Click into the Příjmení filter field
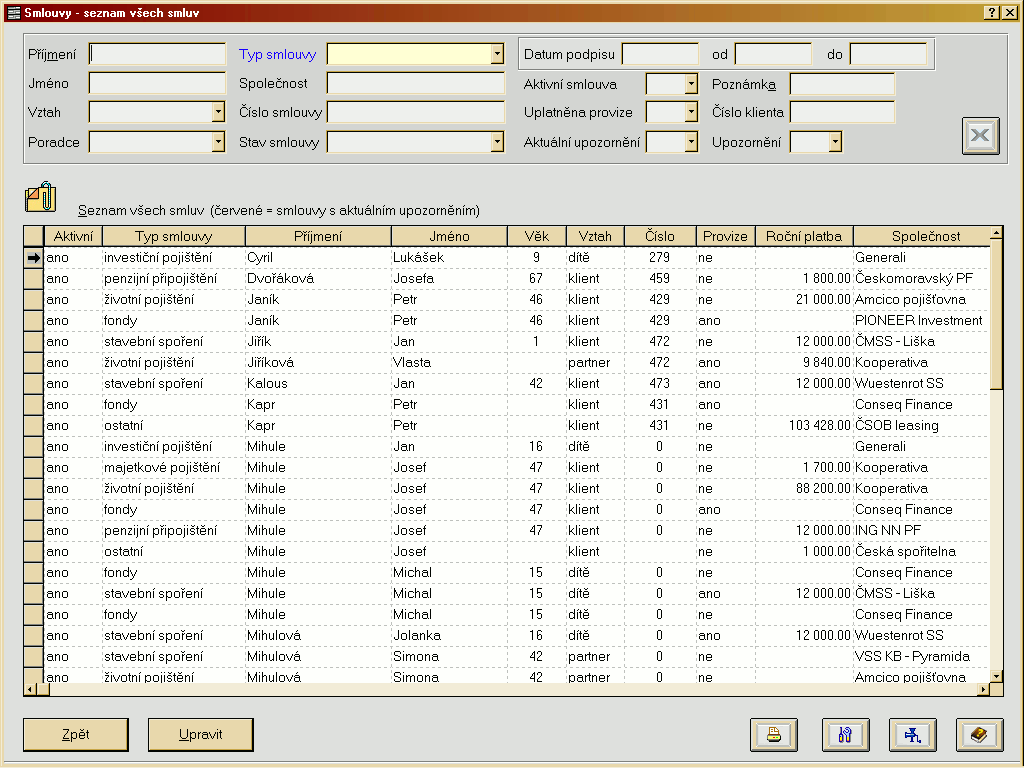 tap(157, 54)
